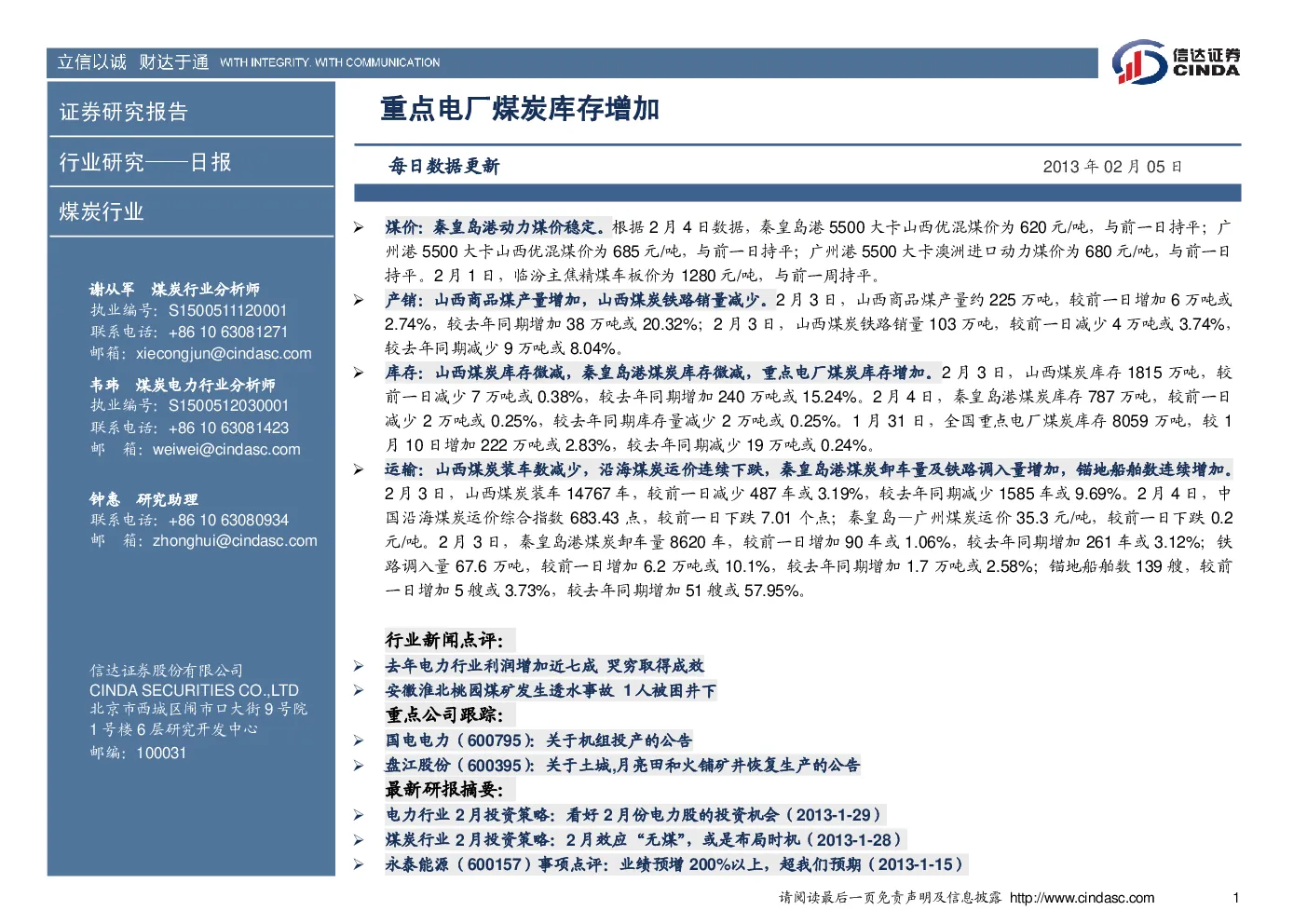Click news item 安徽淮北桃园煤矿发生透水事故
The height and width of the screenshot is (924, 1307).
pos(551,691)
